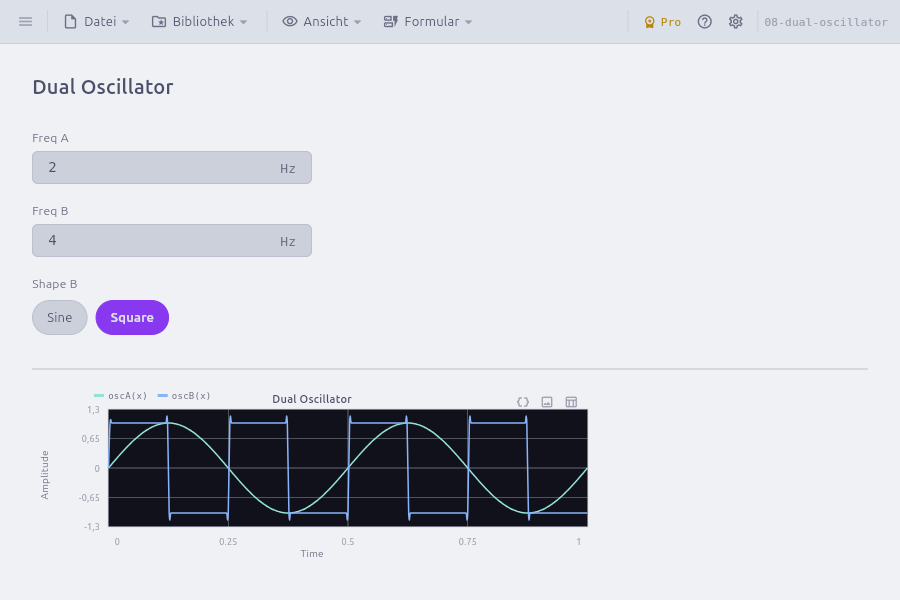Open the settings gear icon
Screen dimensions: 900x600
click(x=735, y=22)
